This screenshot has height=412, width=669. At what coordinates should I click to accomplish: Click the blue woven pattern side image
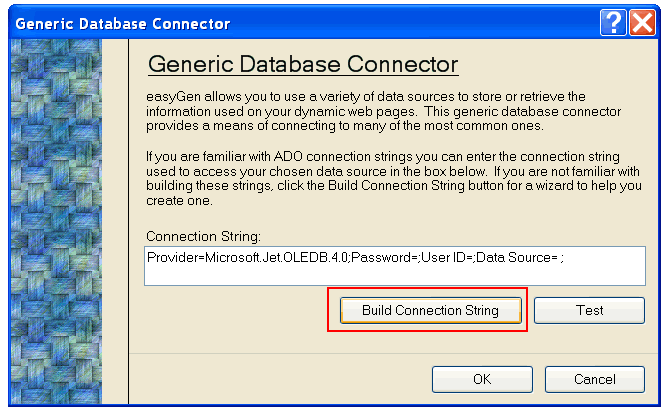pos(56,221)
